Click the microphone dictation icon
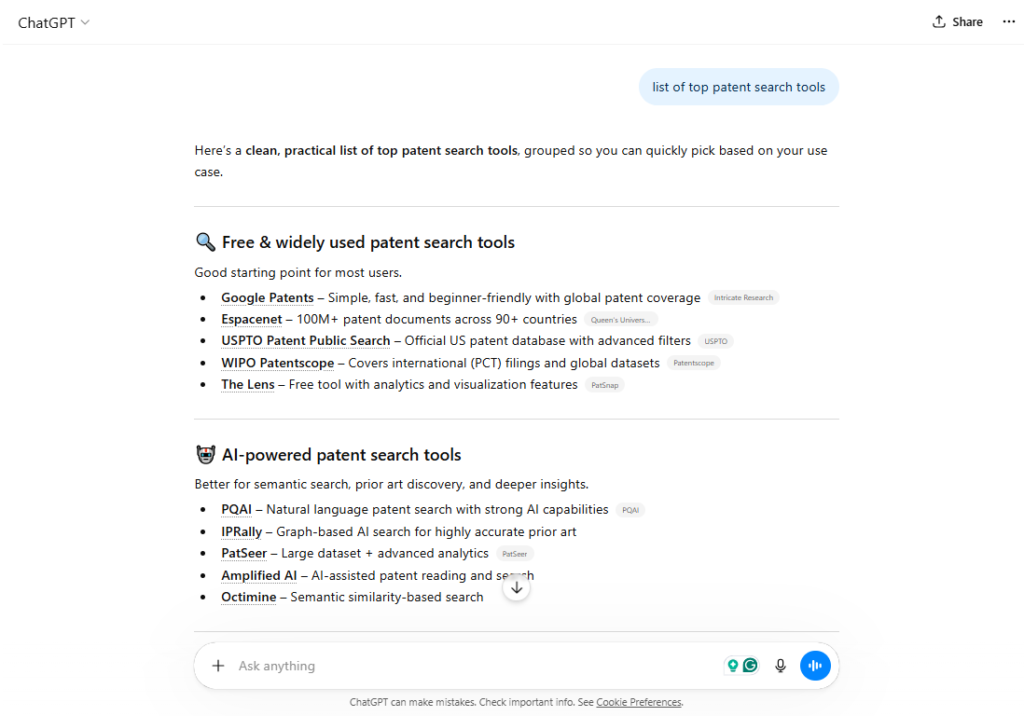The height and width of the screenshot is (716, 1024). (x=781, y=666)
